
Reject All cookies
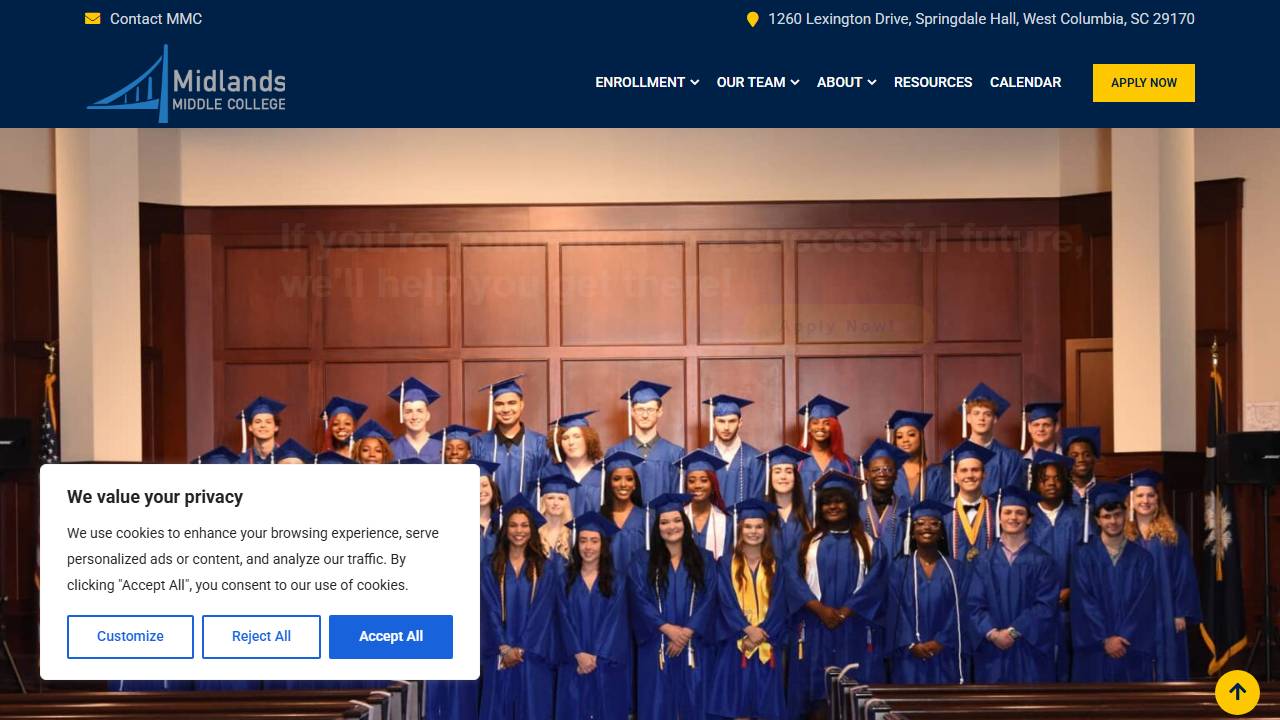tap(261, 636)
